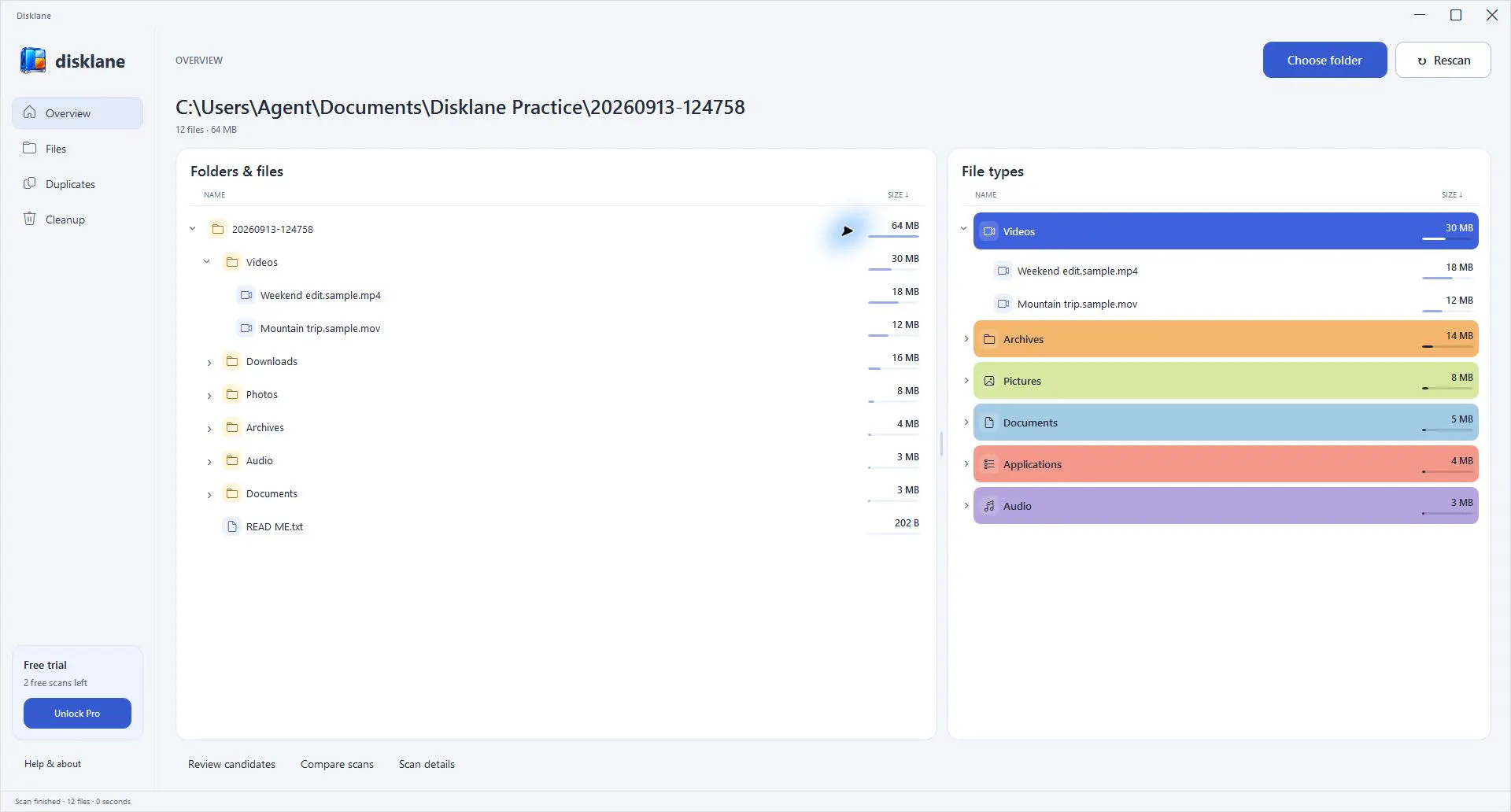
Task: Click the video icon beside Weekend edit.sample.mp4 in Folders & files
Action: click(246, 295)
